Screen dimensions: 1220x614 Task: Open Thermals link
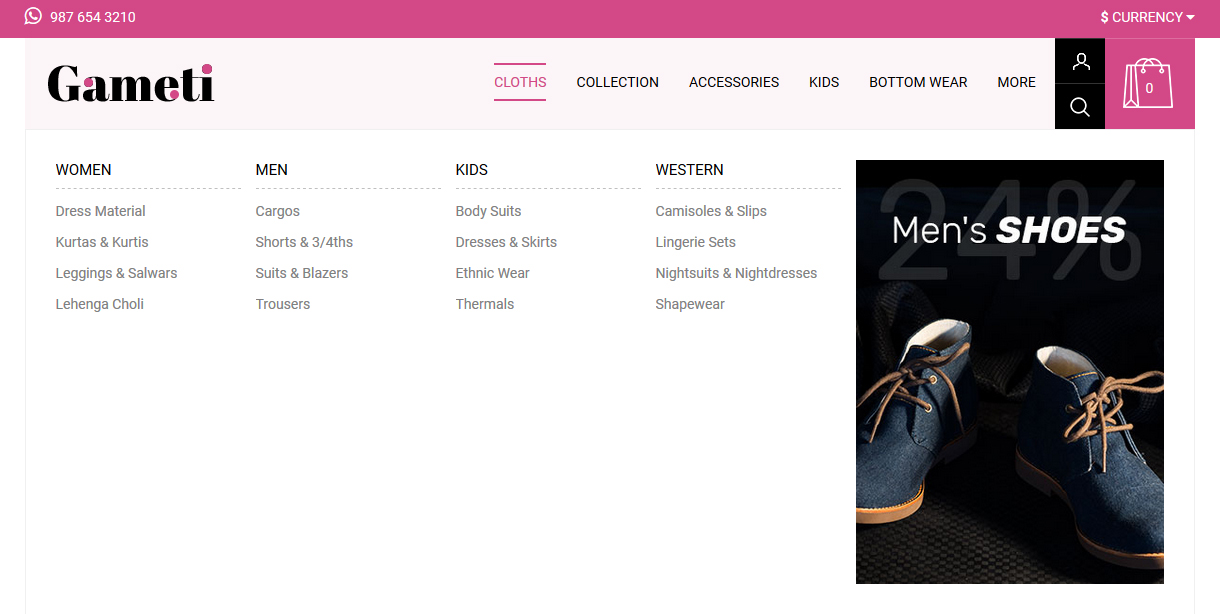pyautogui.click(x=485, y=304)
